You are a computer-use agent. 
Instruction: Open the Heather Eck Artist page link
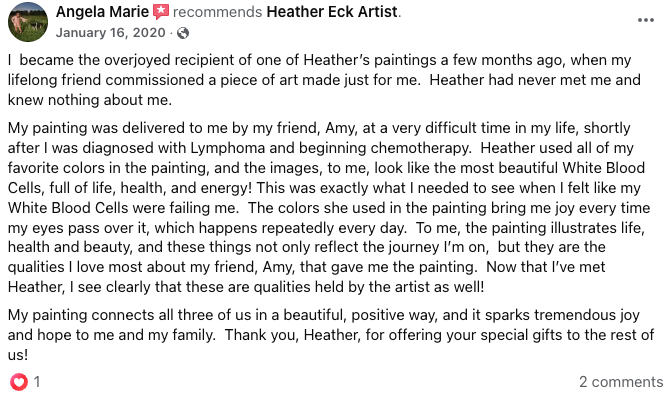pyautogui.click(x=333, y=12)
